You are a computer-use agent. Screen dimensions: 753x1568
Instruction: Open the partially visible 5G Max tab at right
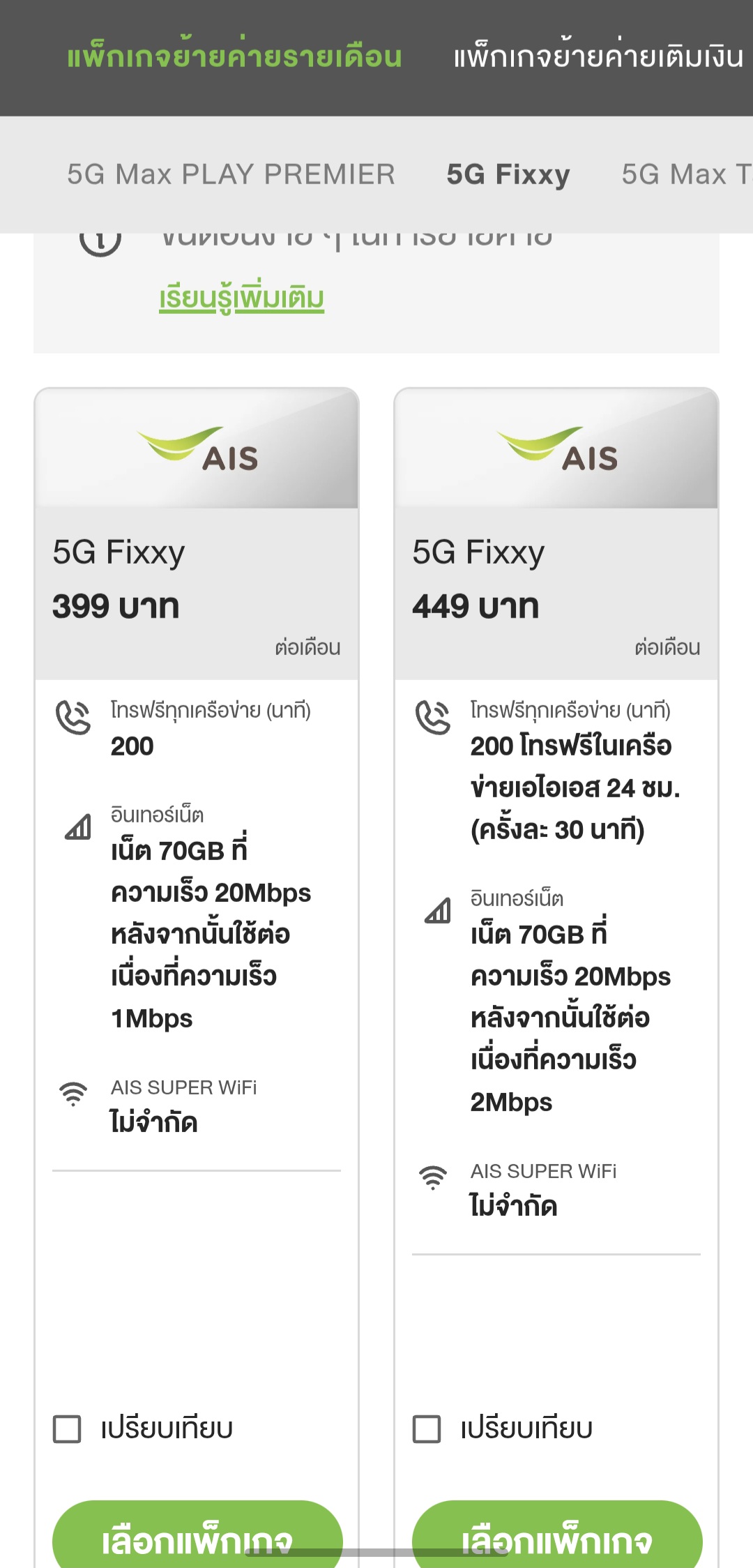pyautogui.click(x=685, y=174)
